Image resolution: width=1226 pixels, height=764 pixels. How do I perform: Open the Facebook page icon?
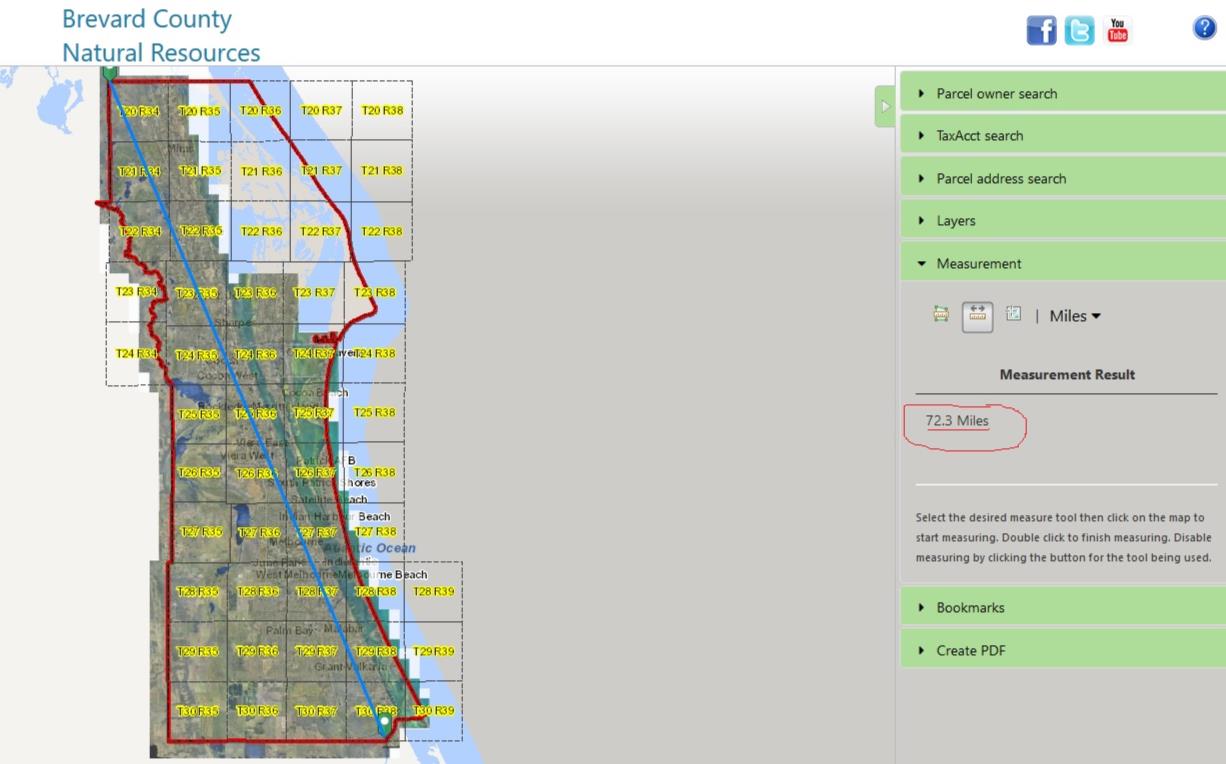[x=1041, y=31]
